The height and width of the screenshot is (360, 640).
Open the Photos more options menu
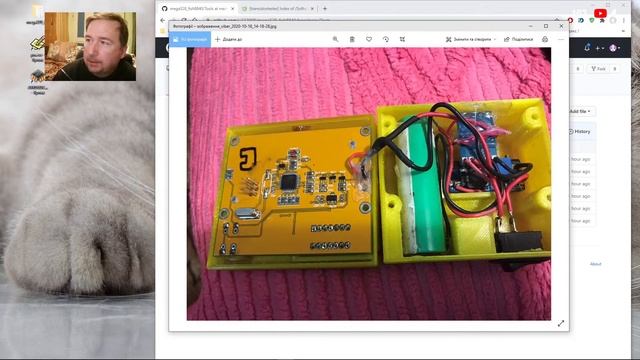coord(561,39)
